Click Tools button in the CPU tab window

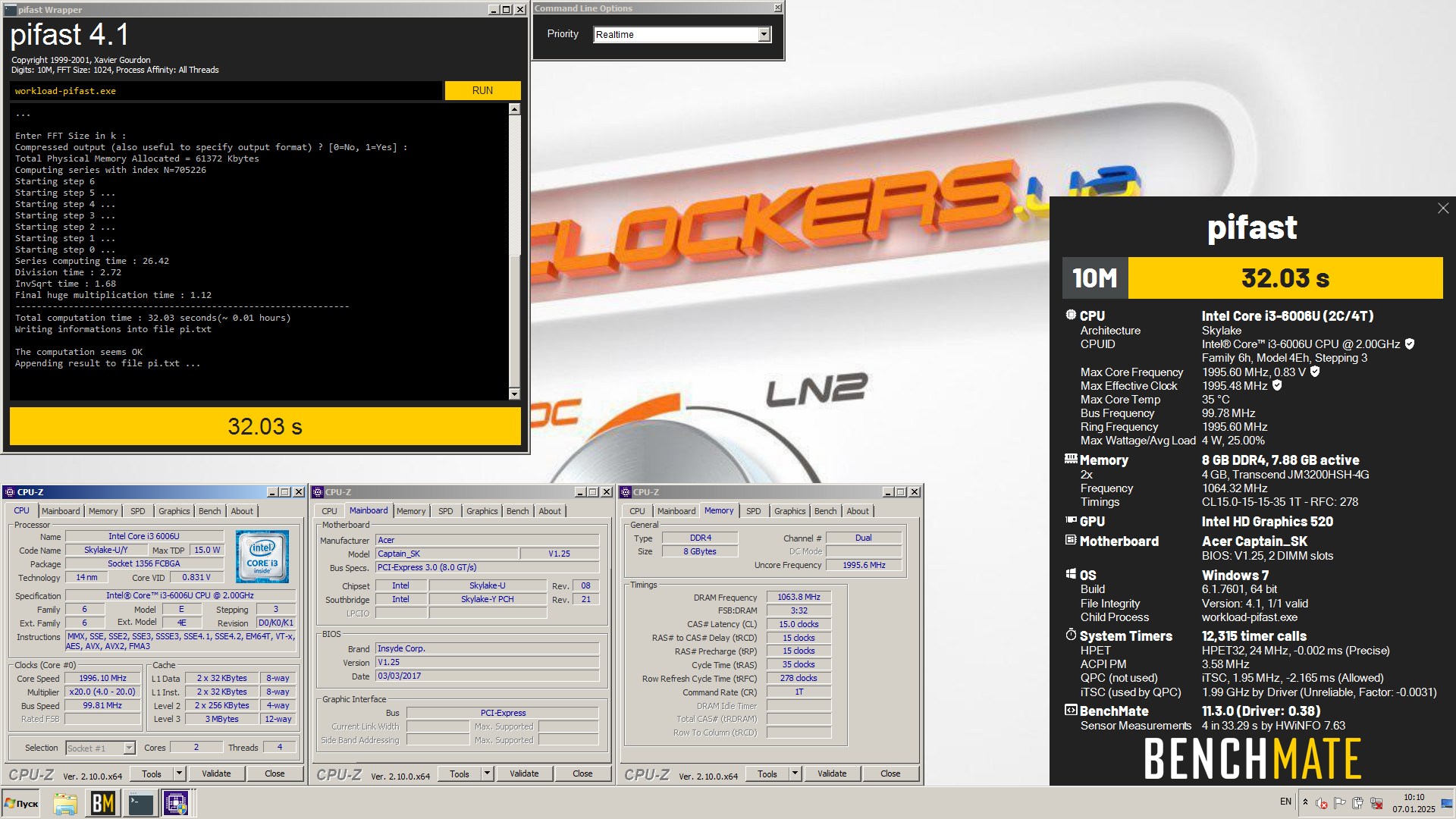pyautogui.click(x=152, y=773)
